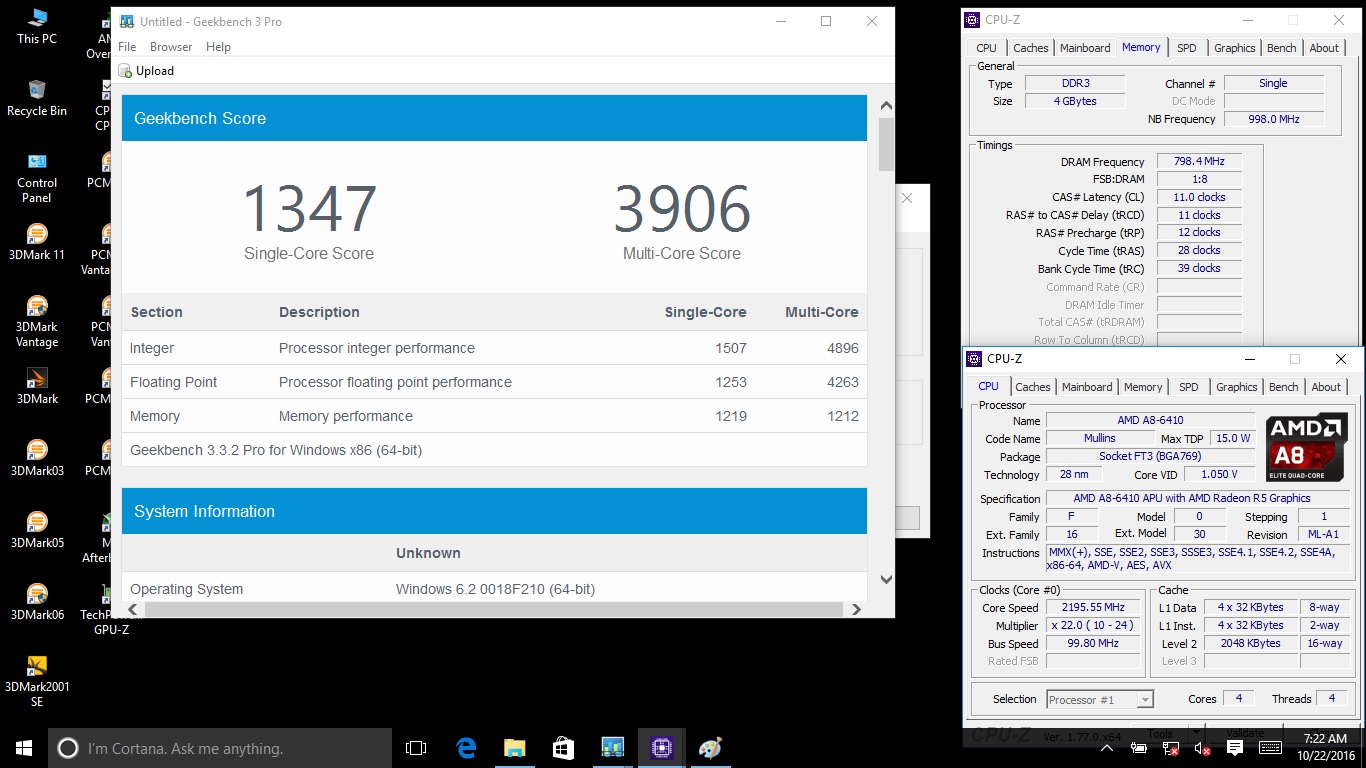This screenshot has height=768, width=1366.
Task: Click Geekbench vertical scrollbar down arrow
Action: [x=886, y=579]
